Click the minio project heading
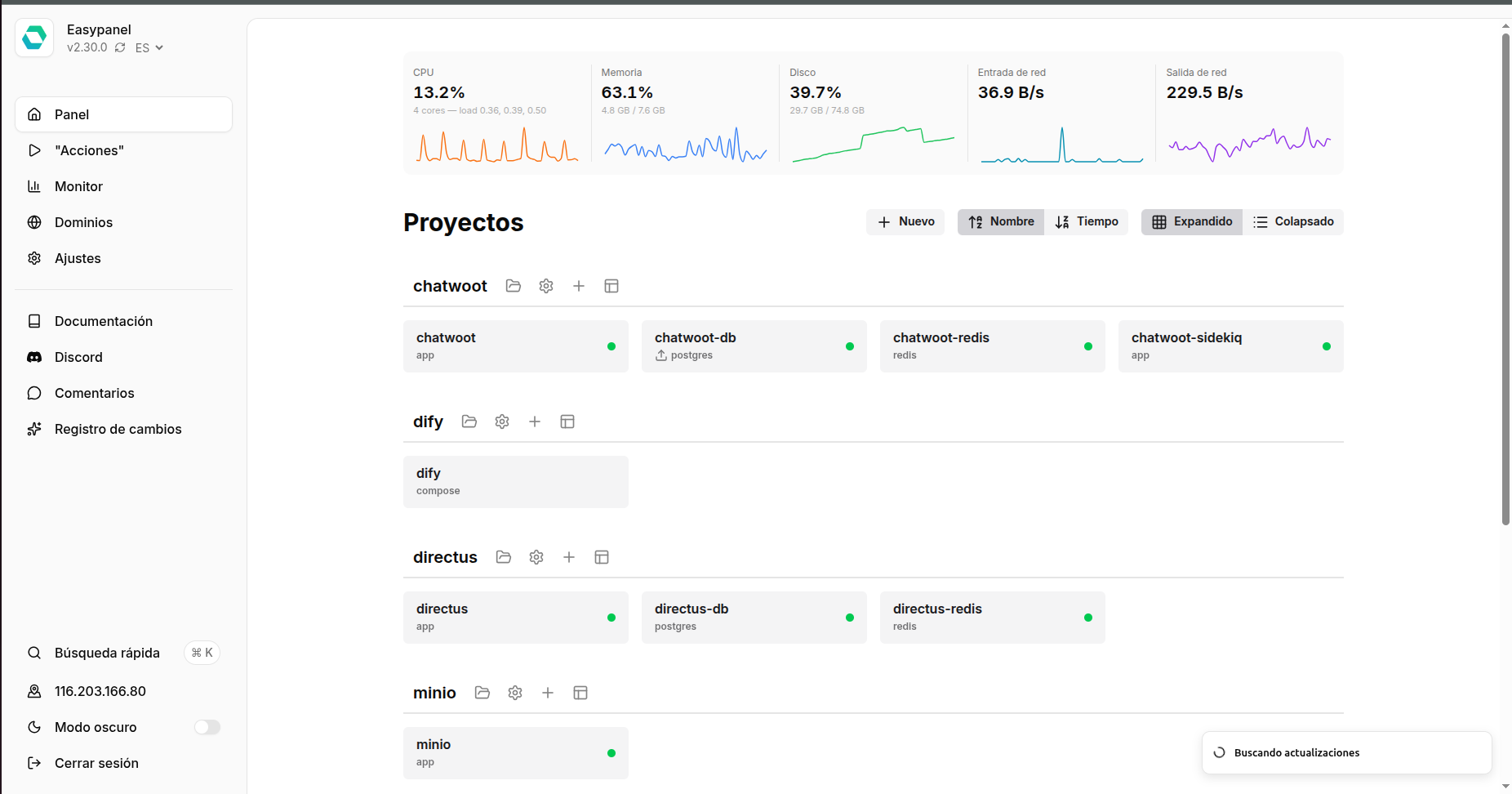This screenshot has height=794, width=1512. [x=434, y=693]
